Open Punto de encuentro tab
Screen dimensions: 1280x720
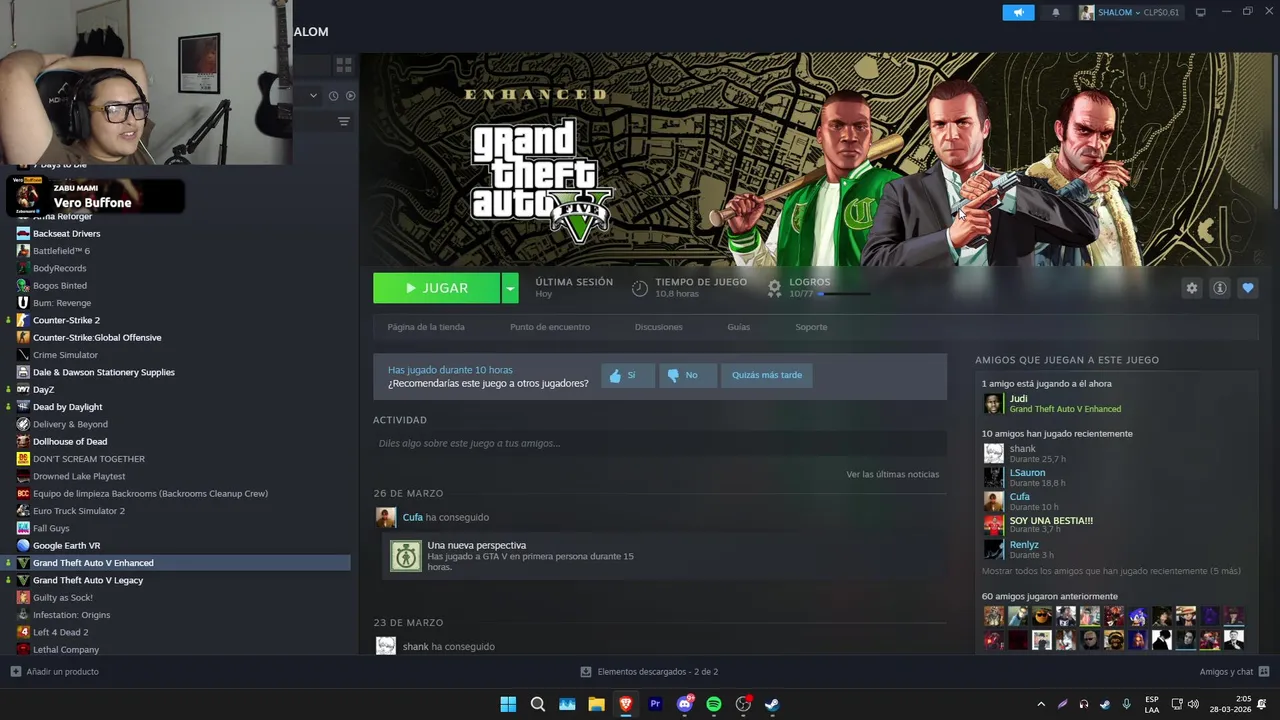550,327
